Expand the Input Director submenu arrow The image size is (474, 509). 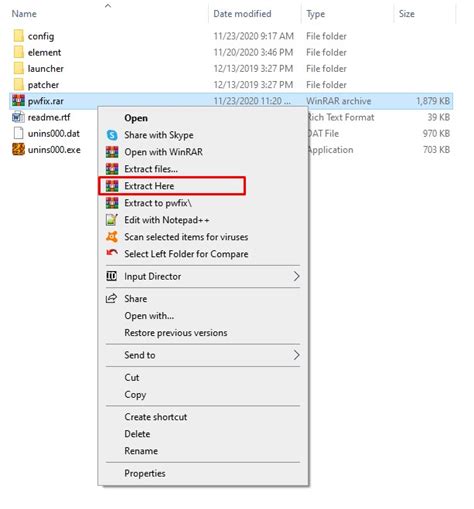(296, 276)
